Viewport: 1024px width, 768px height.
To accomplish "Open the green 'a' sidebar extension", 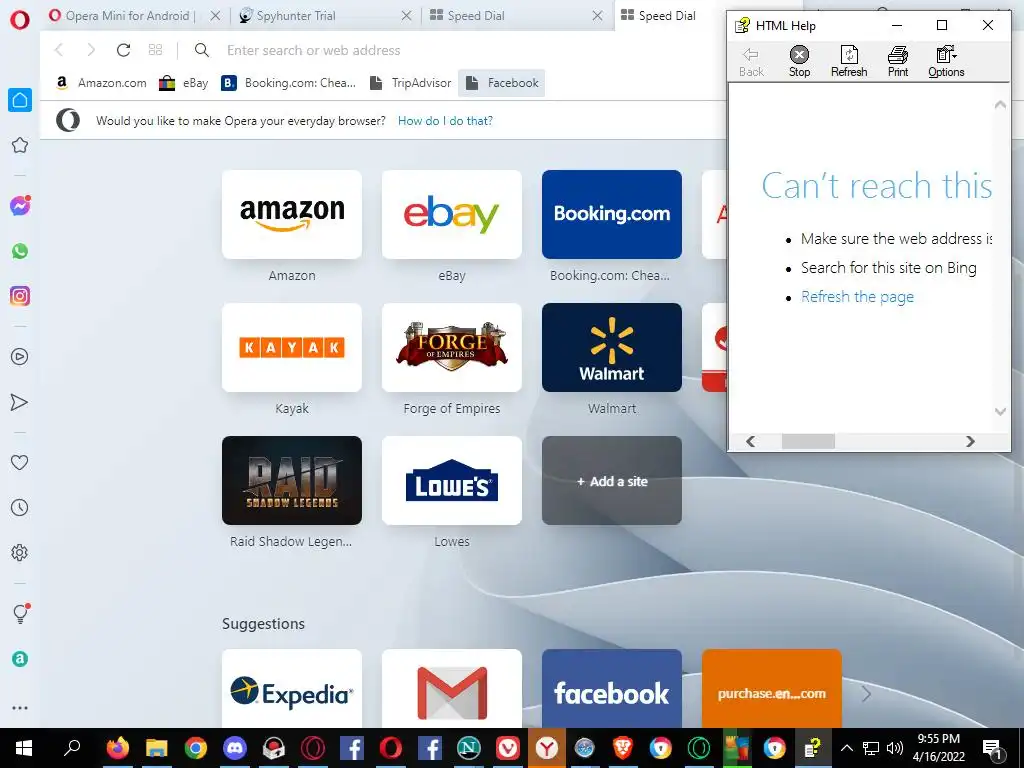I will coord(20,659).
